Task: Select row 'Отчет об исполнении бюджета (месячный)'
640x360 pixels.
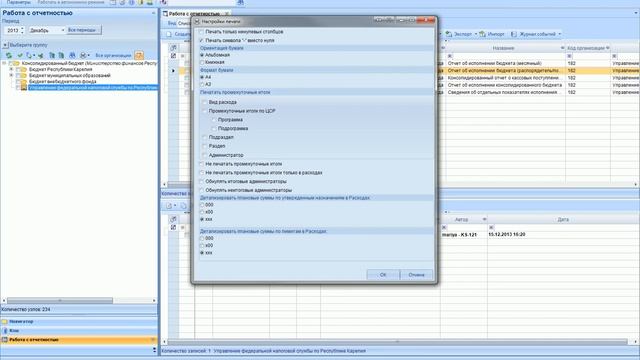Action: click(x=495, y=63)
